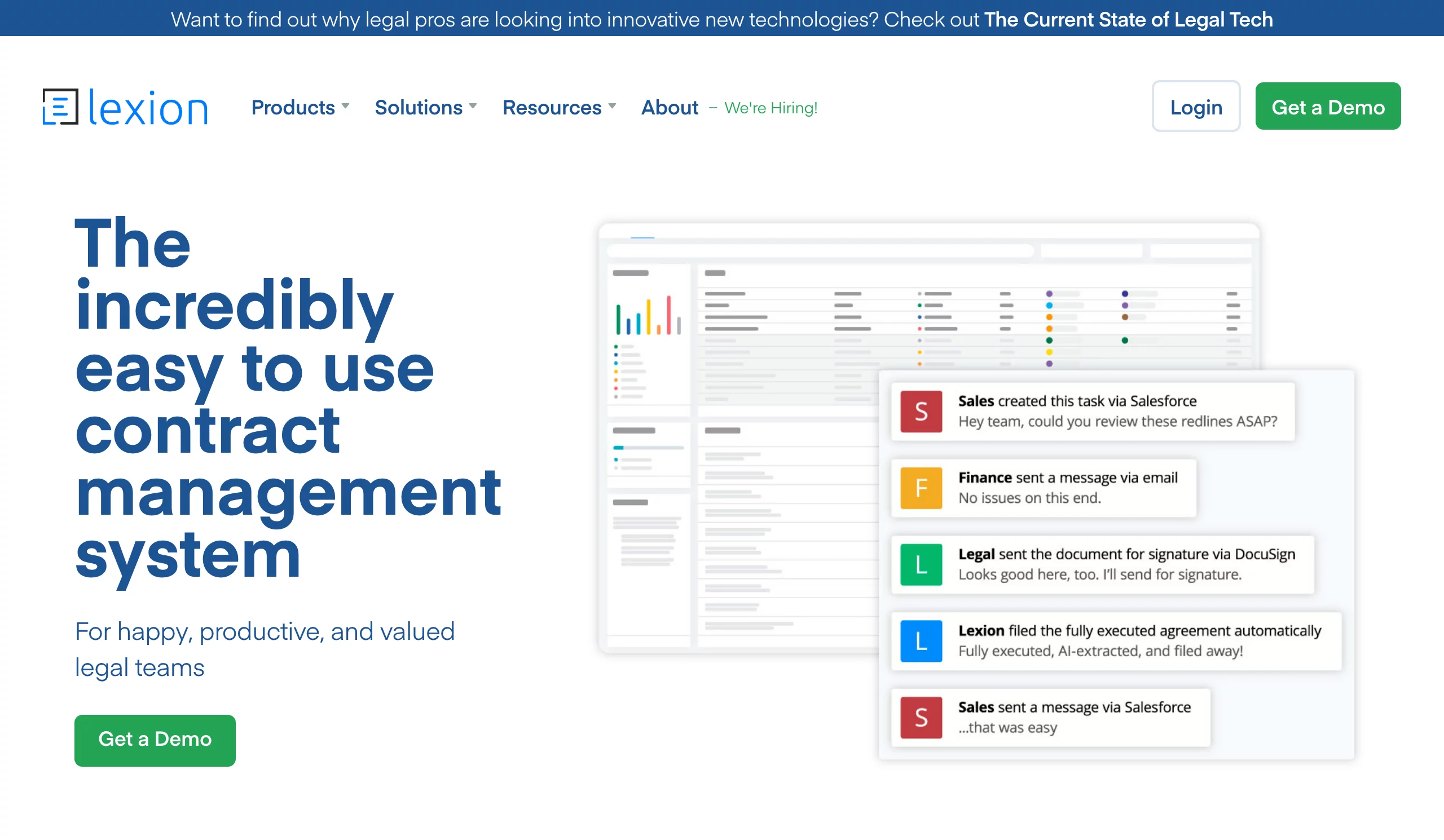The height and width of the screenshot is (840, 1444).
Task: Expand the Solutions dropdown menu
Action: 424,107
